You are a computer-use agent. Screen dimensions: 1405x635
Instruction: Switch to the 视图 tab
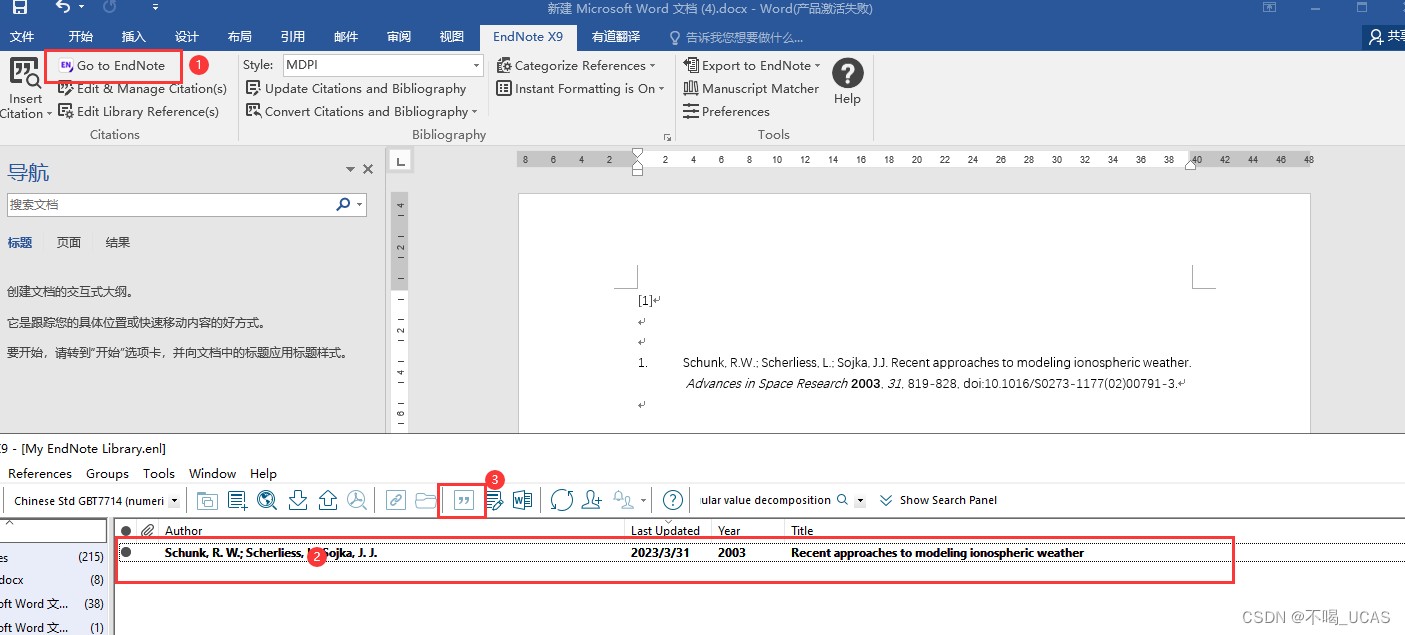452,37
